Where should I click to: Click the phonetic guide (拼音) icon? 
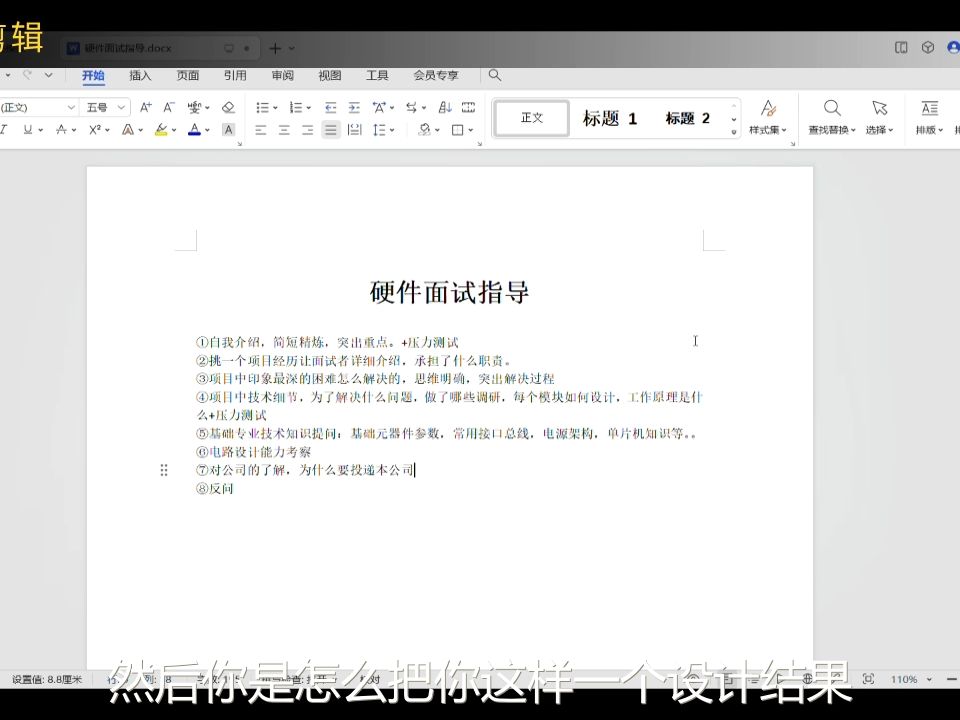click(x=195, y=107)
